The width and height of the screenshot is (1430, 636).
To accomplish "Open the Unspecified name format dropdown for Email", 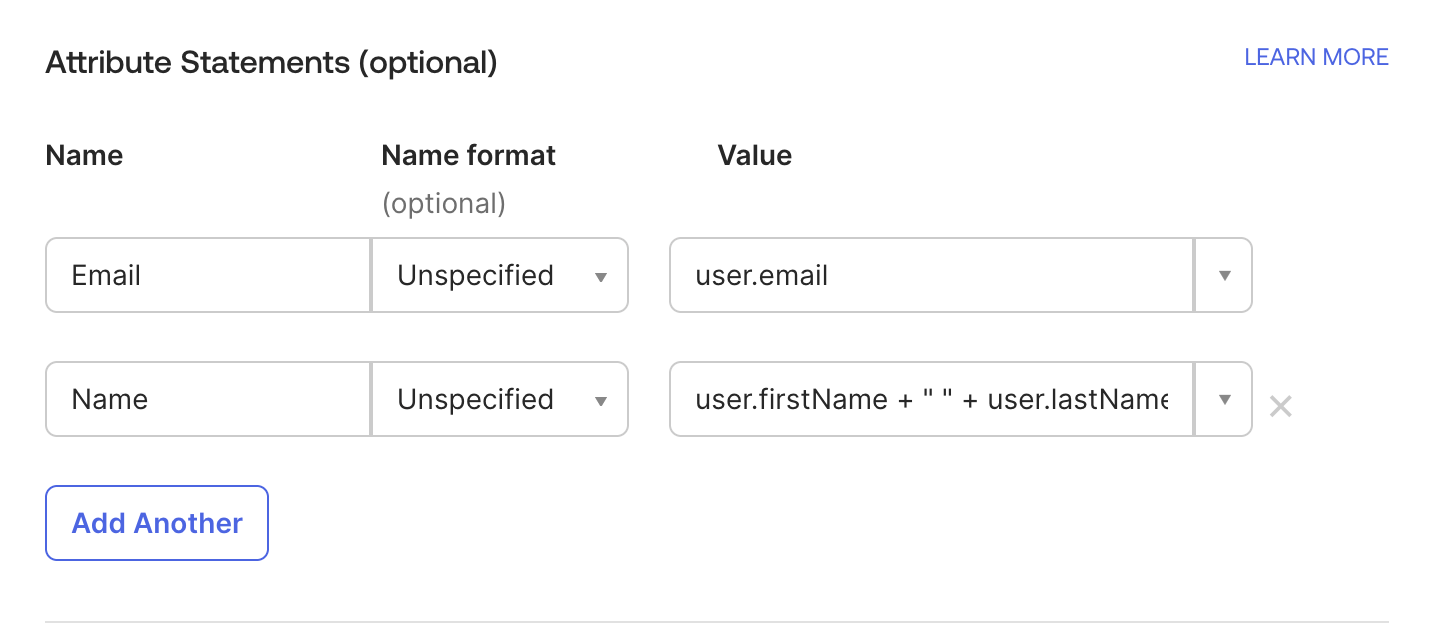I will click(499, 275).
